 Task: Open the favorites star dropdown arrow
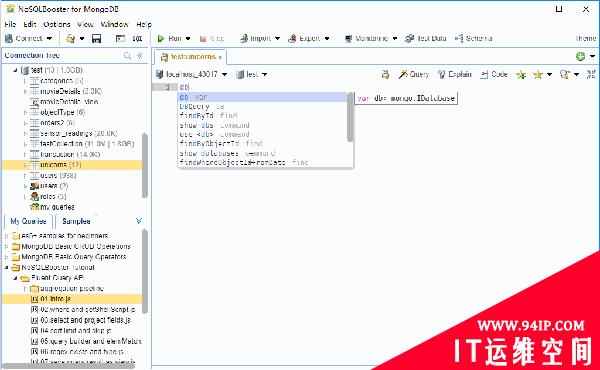tap(549, 75)
